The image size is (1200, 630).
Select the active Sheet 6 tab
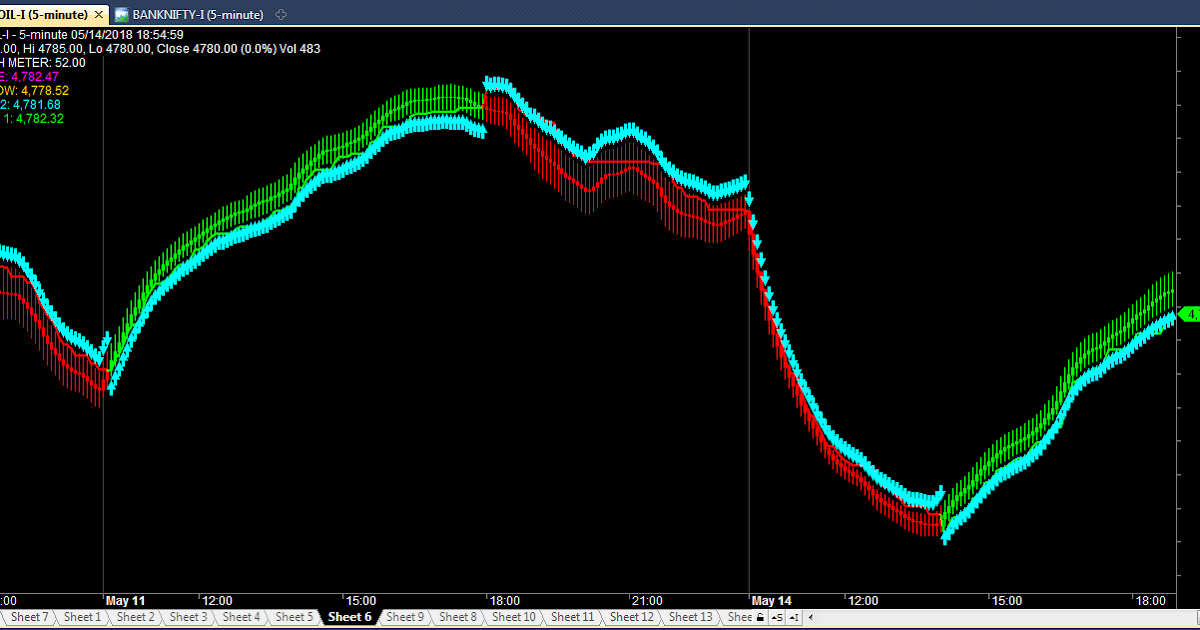[x=350, y=617]
